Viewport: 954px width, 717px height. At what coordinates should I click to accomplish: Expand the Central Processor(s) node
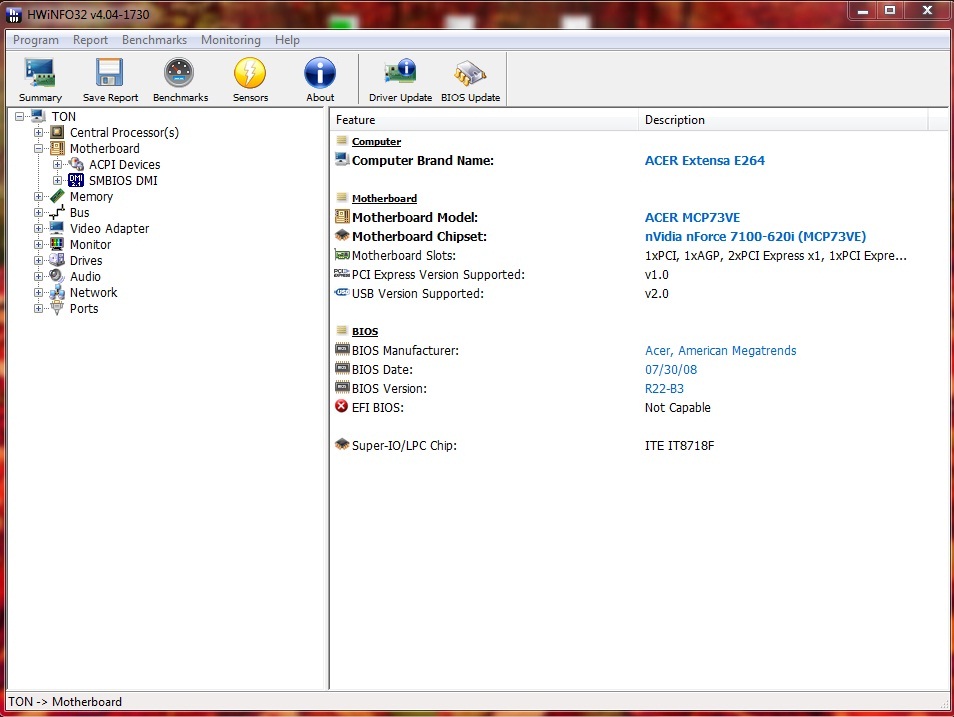coord(38,132)
